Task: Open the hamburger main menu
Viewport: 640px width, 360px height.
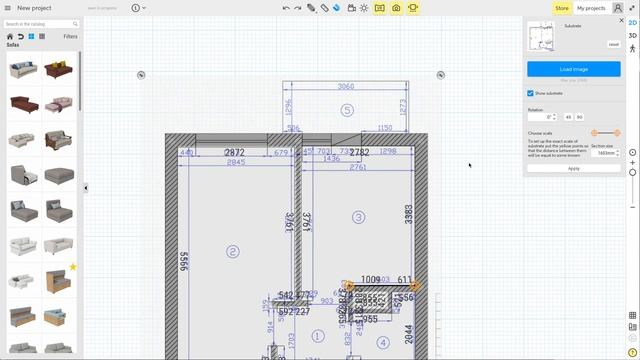Action: [x=7, y=8]
